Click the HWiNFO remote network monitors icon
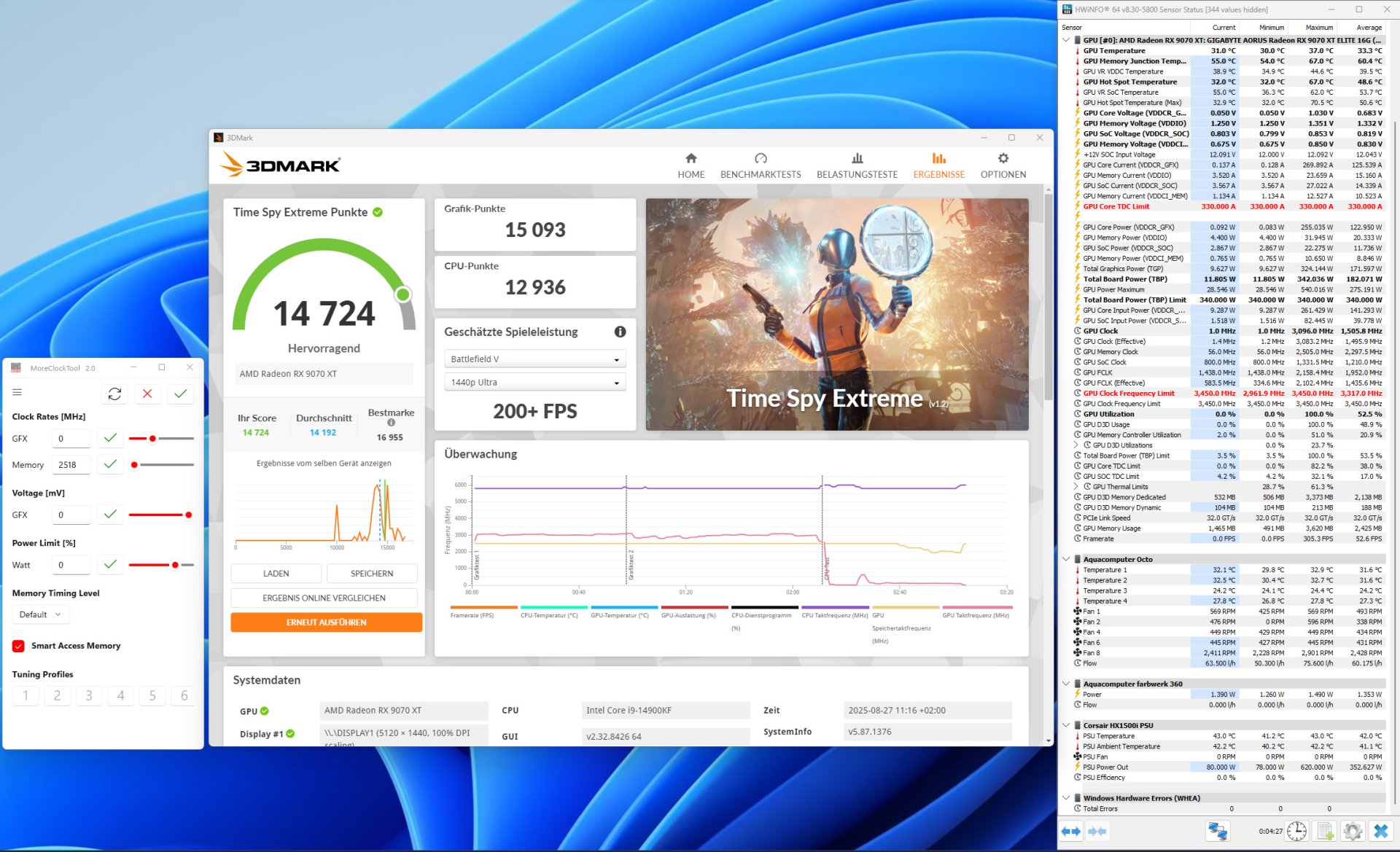The height and width of the screenshot is (852, 1400). (1218, 831)
